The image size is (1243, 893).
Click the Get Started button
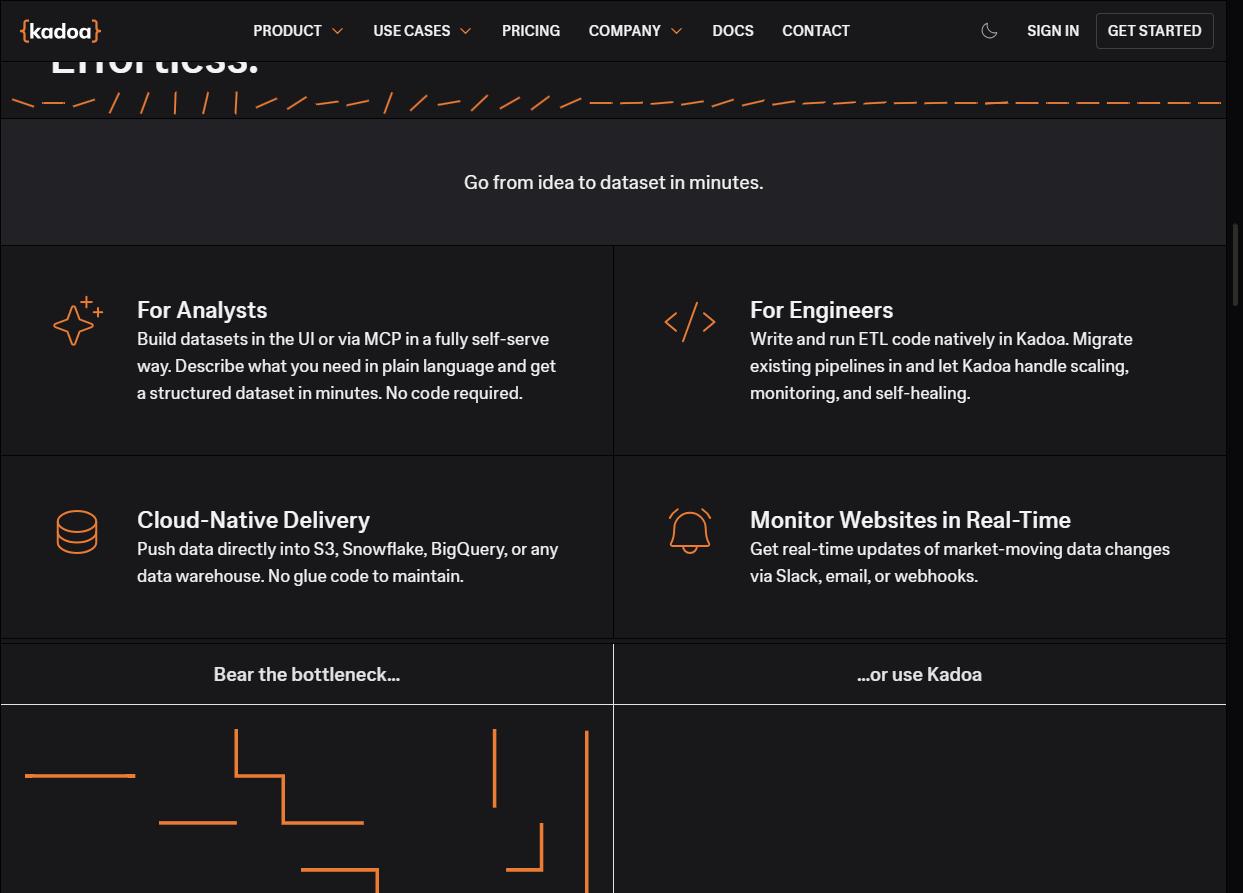tap(1154, 31)
